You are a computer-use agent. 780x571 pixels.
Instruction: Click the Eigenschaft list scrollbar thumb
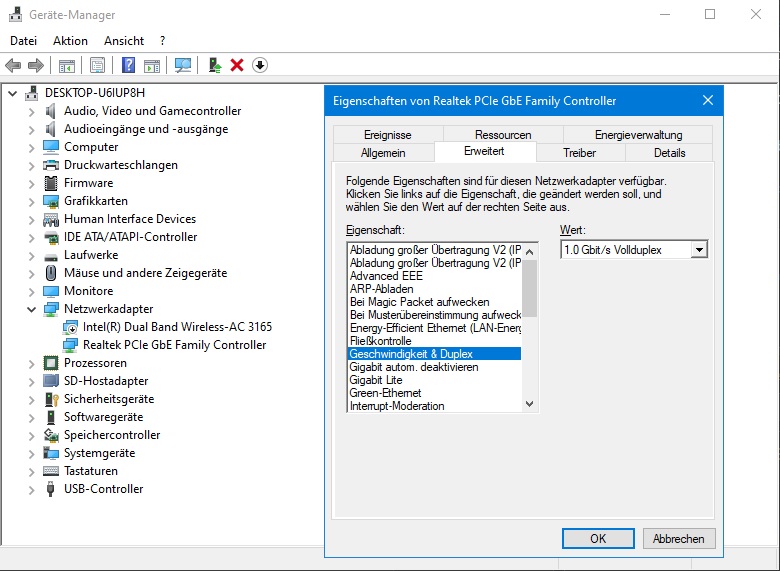529,288
